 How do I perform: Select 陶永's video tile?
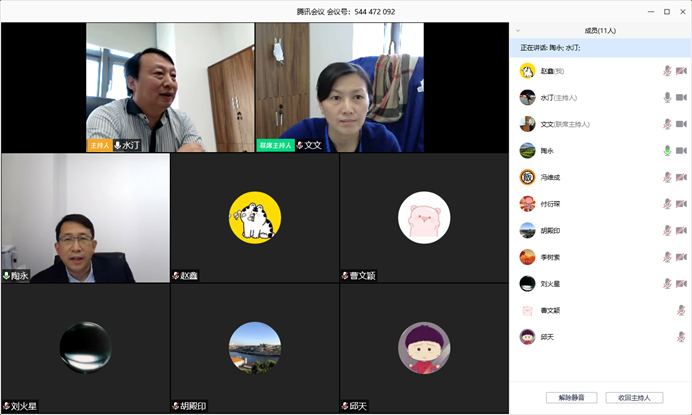tap(85, 218)
